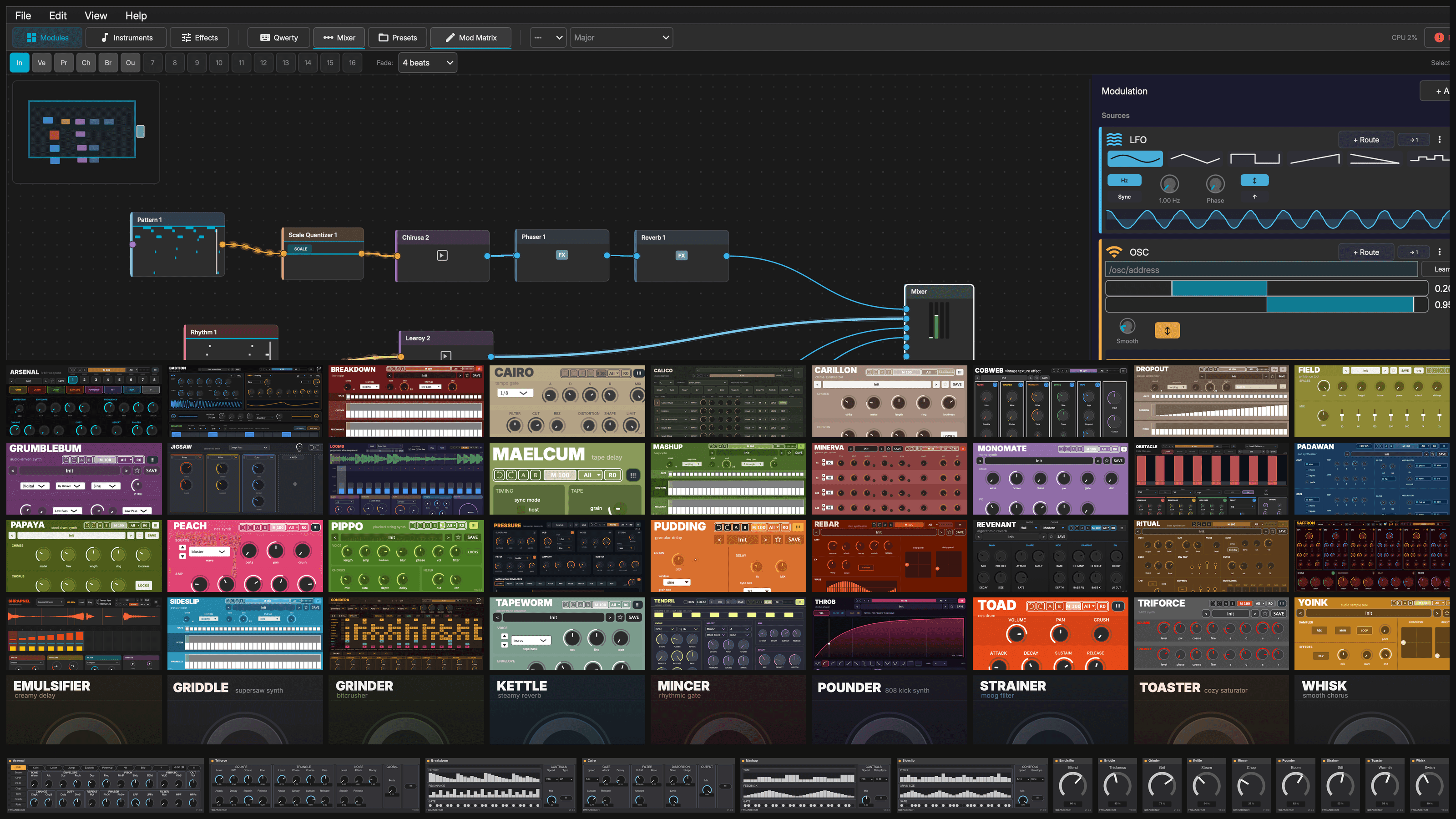
Task: Click the orange bipolar arrow button in OSC
Action: coord(1167,330)
